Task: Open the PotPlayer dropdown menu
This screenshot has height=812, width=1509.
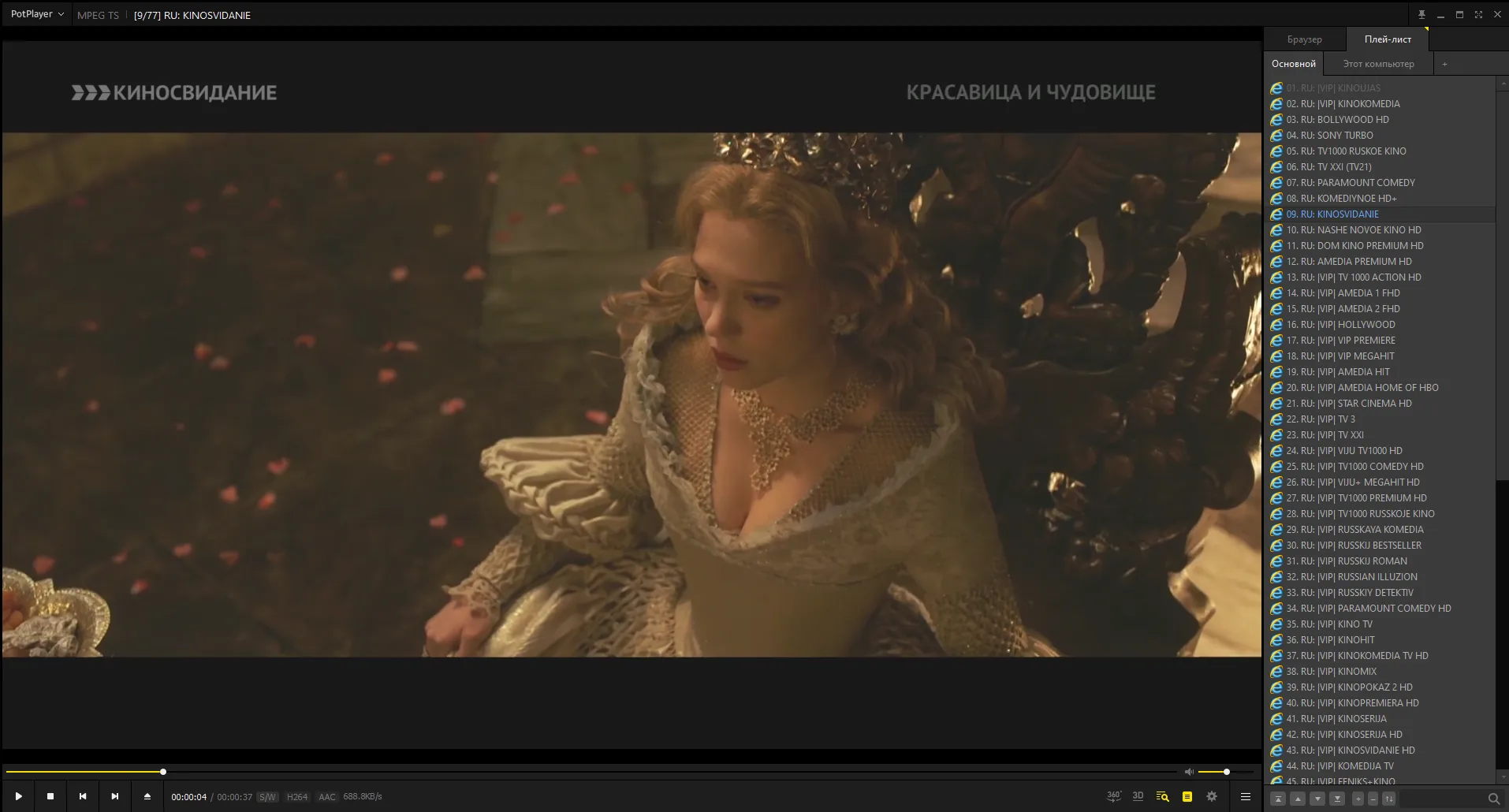Action: (37, 14)
